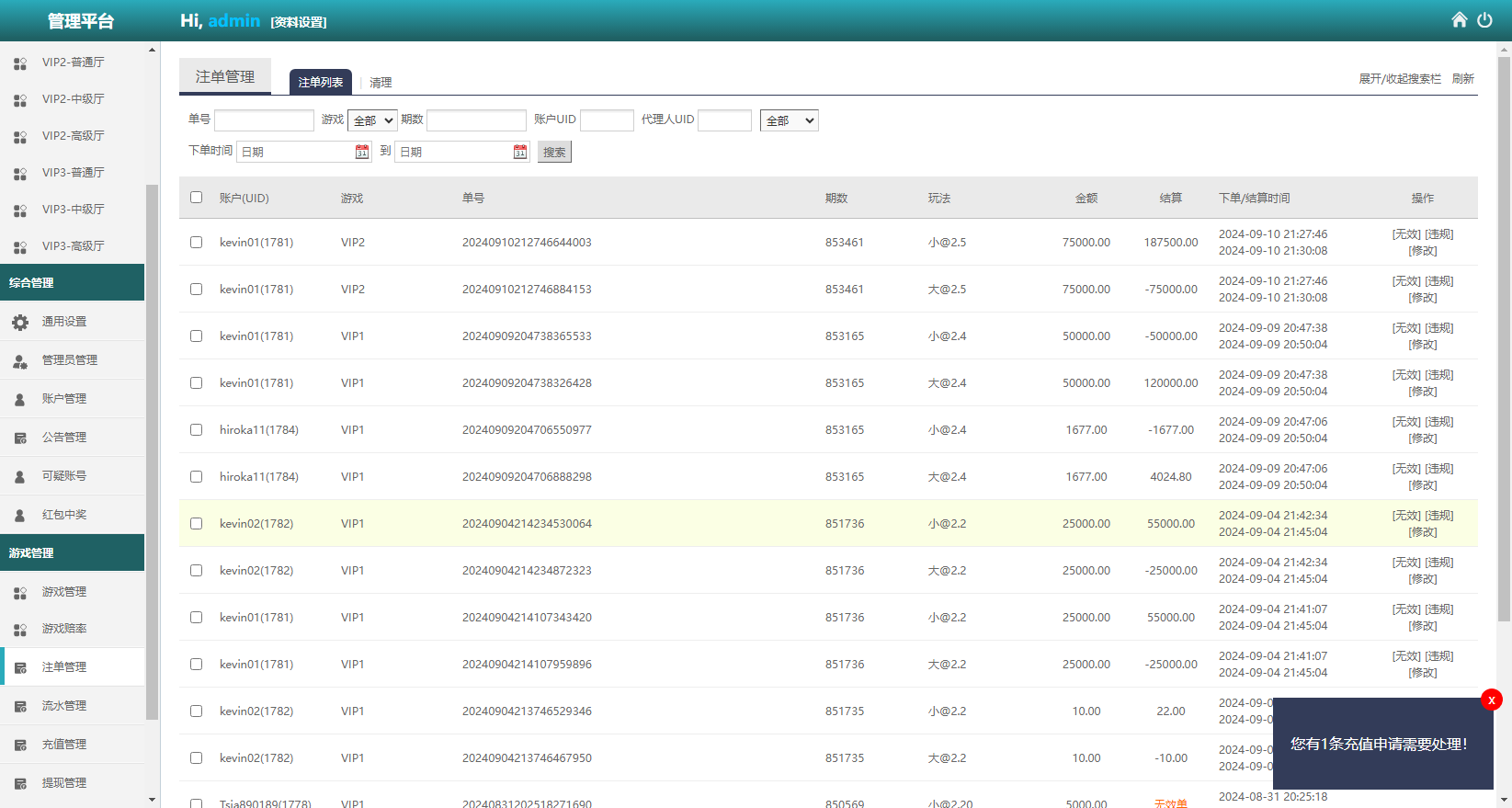
Task: Click the icon beside 管理员管理
Action: (x=20, y=360)
